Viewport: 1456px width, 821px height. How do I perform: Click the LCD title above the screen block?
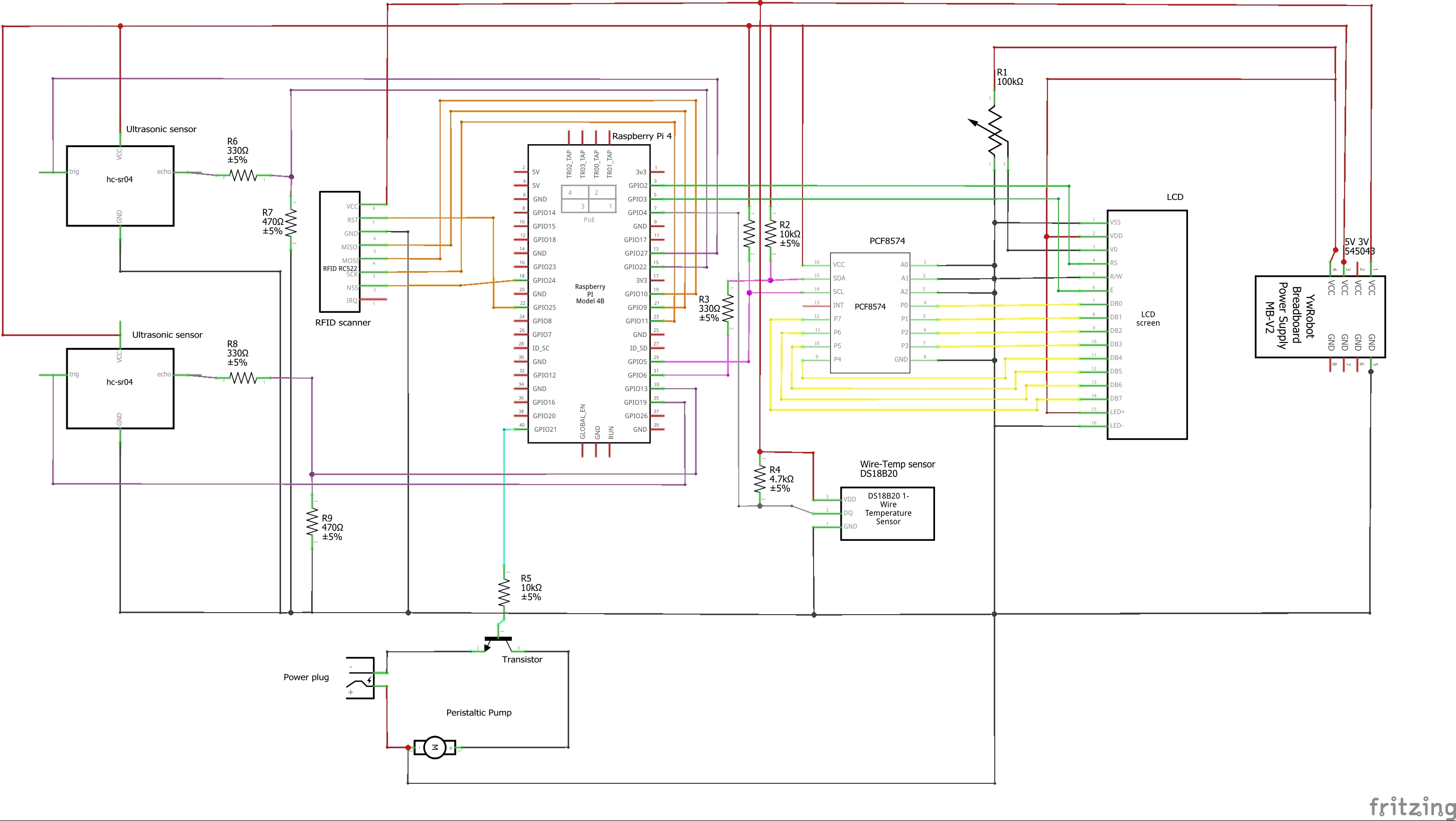click(x=1174, y=197)
